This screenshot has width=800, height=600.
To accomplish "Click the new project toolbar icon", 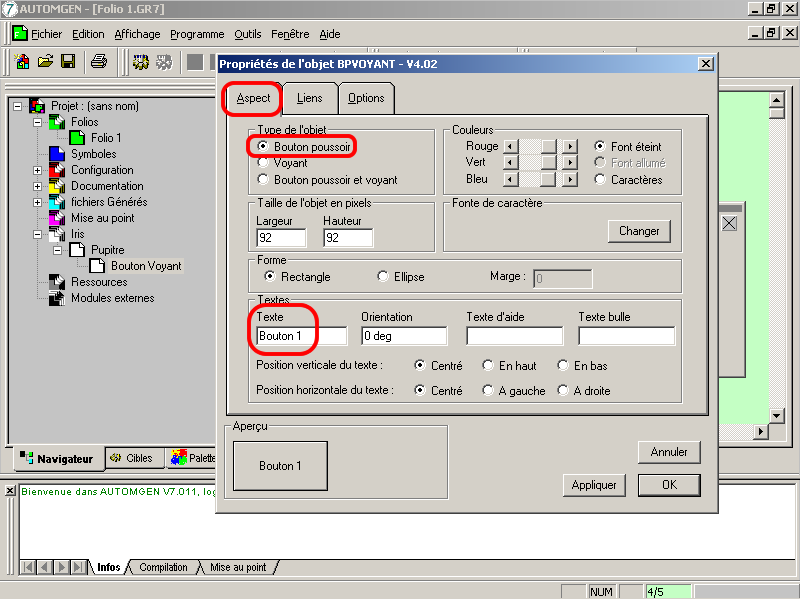I will (22, 62).
